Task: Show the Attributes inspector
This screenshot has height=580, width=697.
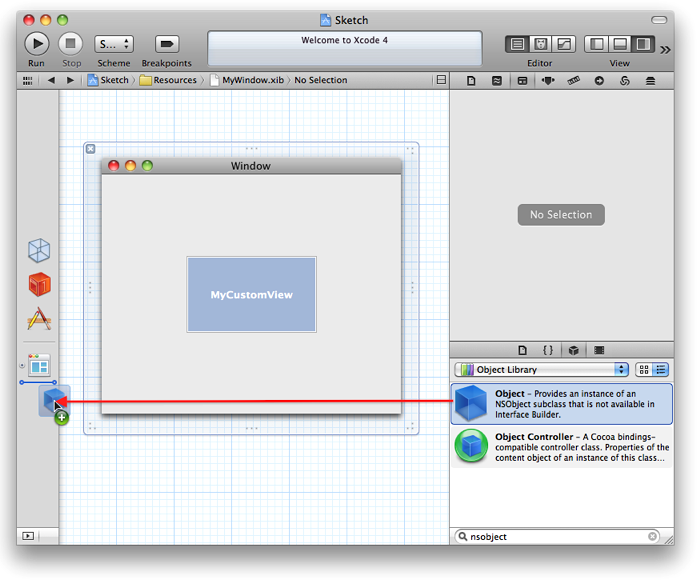Action: coord(548,80)
